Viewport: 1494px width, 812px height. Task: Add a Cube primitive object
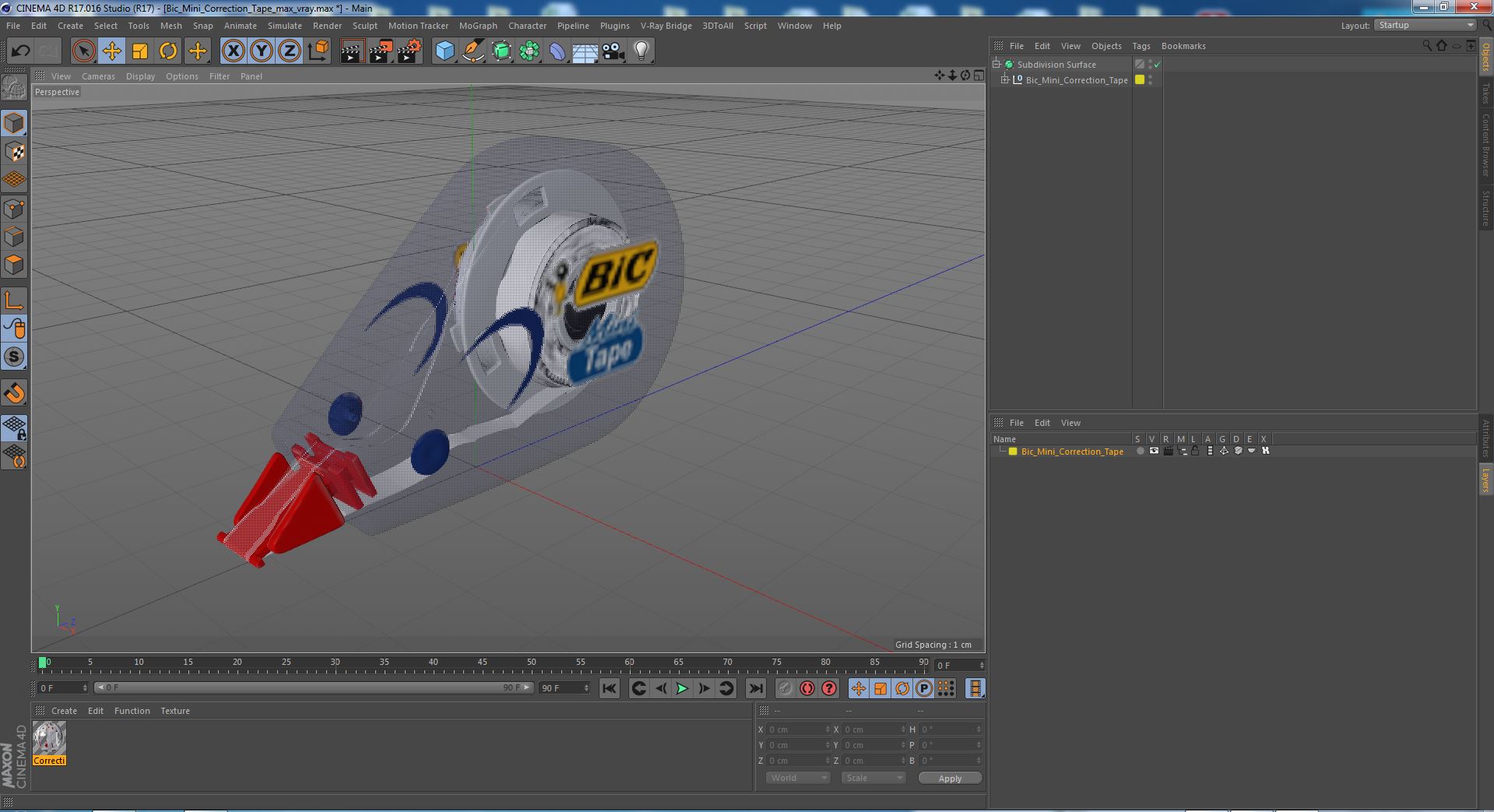445,51
